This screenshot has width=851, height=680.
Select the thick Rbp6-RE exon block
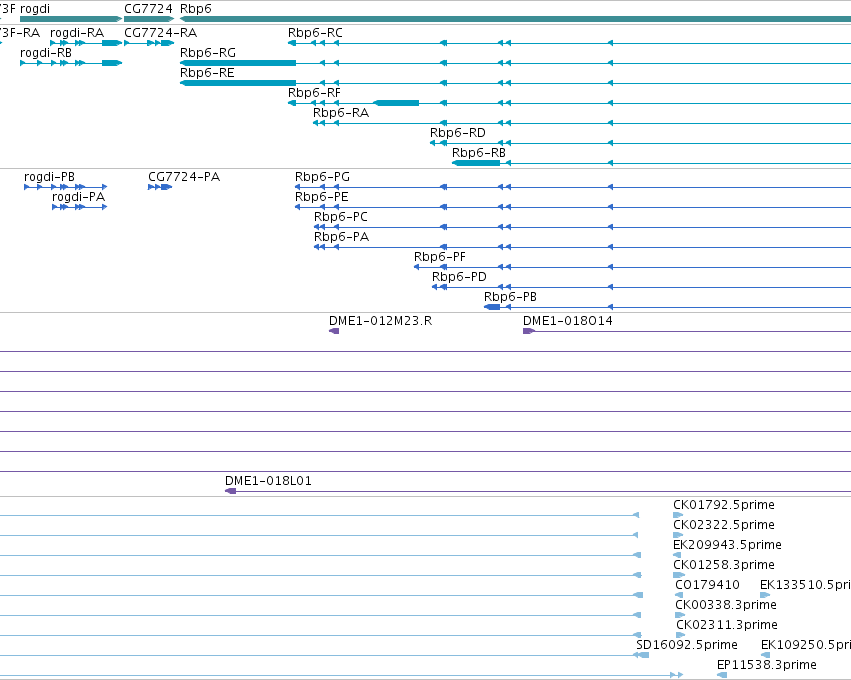(238, 83)
